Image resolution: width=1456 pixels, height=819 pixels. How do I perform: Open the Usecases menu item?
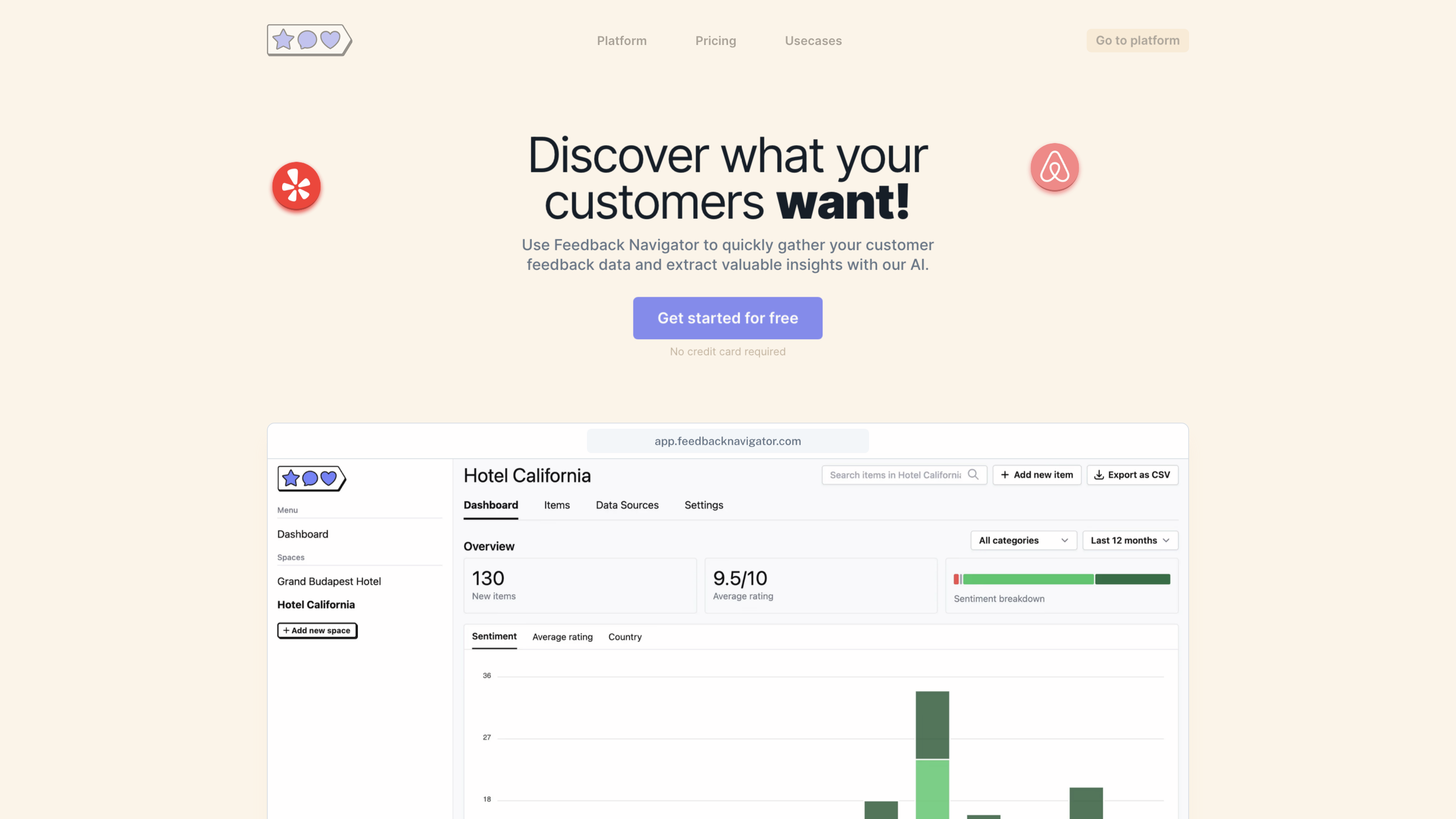813,40
